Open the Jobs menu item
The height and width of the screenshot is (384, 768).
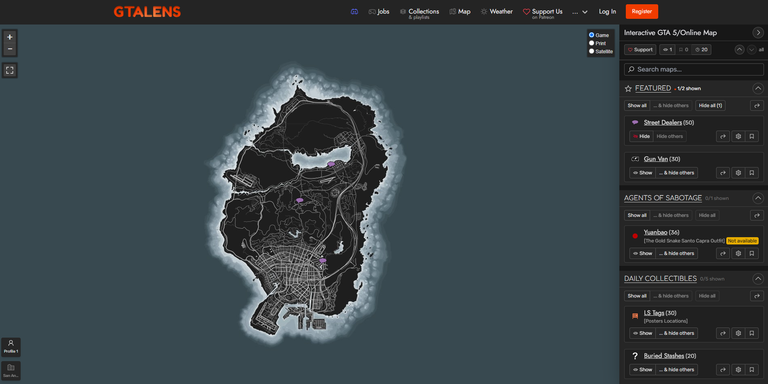(x=379, y=12)
